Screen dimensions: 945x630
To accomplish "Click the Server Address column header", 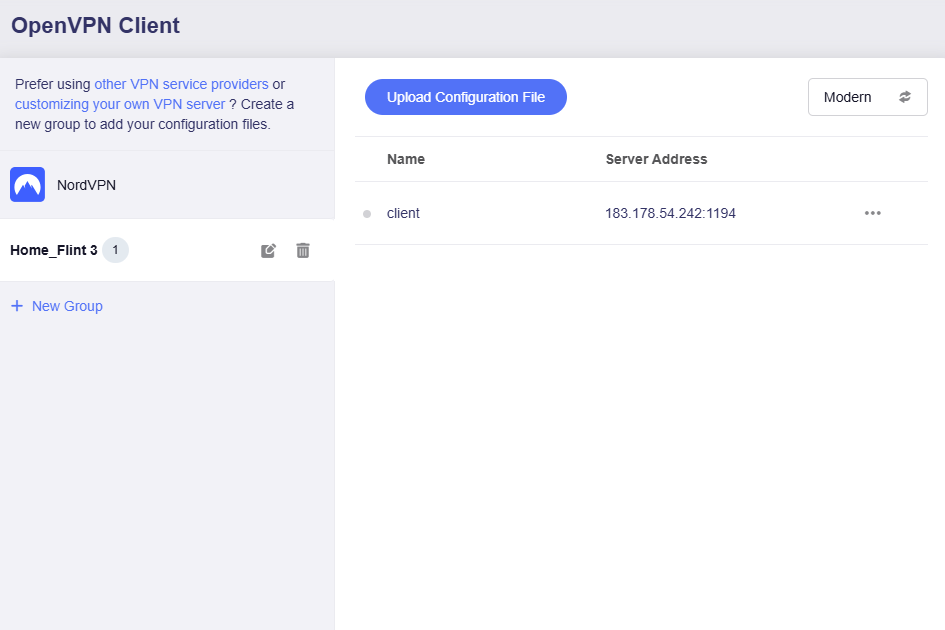I will point(656,159).
